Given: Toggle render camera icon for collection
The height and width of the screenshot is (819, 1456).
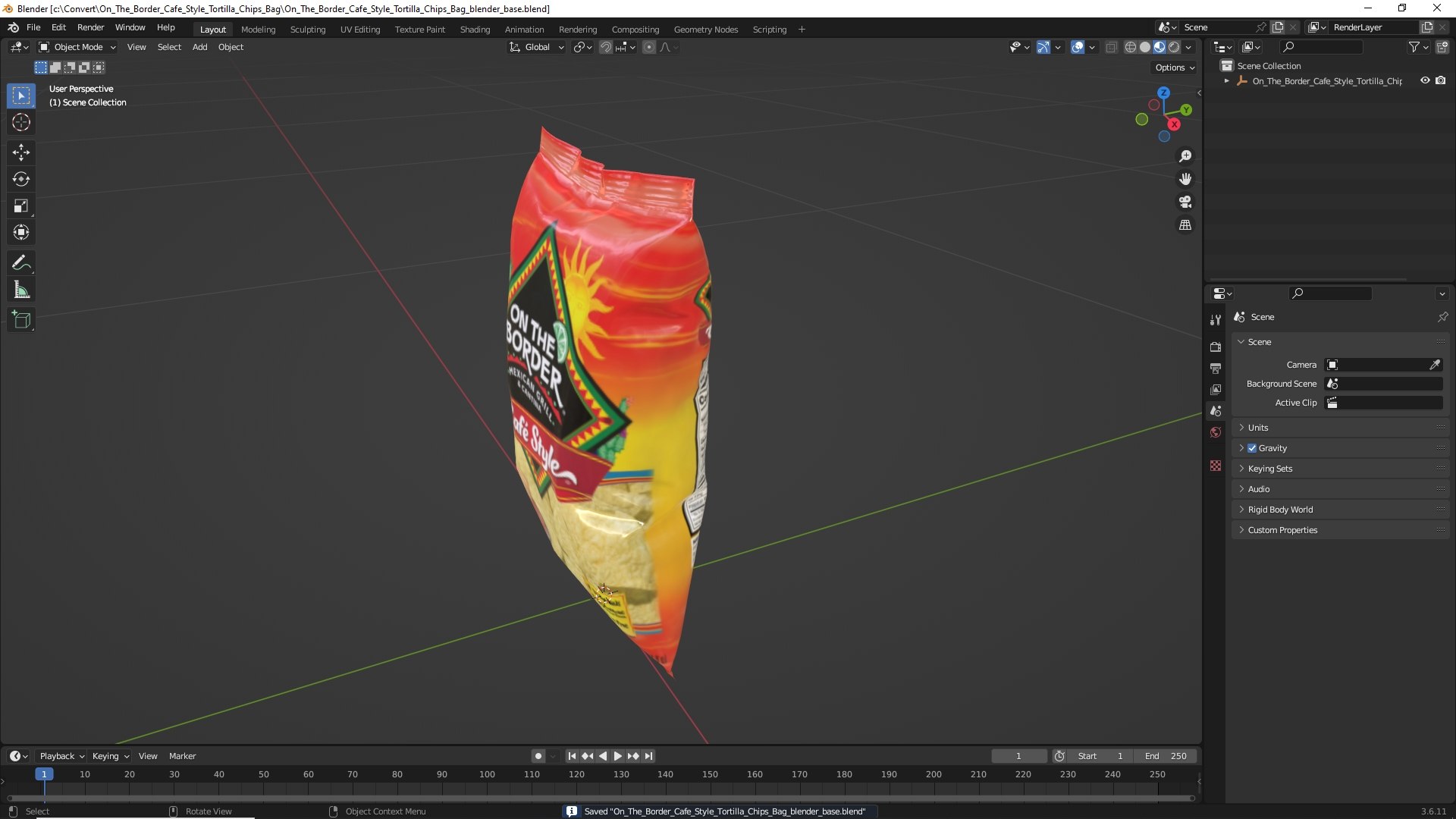Looking at the screenshot, I should coord(1441,80).
